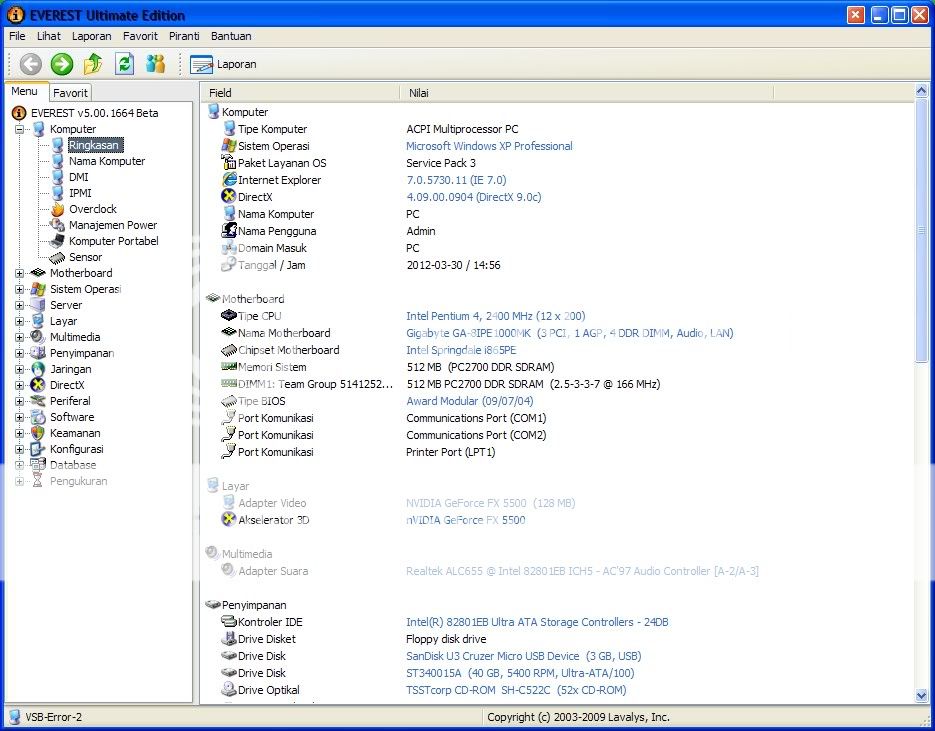This screenshot has height=731, width=935.
Task: Open the Laporan menu in menu bar
Action: tap(91, 36)
